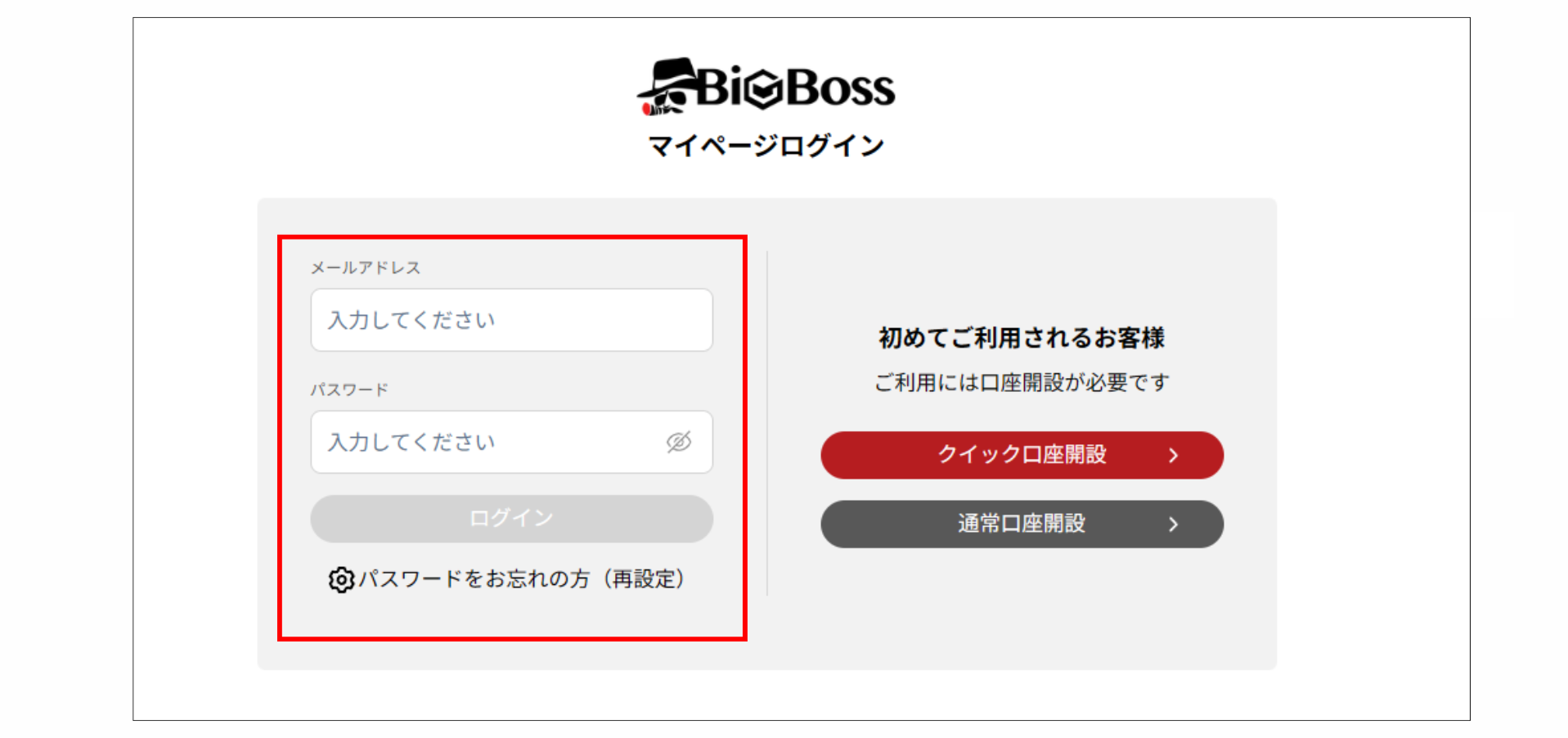Click the 初めてご利用されるお客様 section heading

tap(1022, 337)
